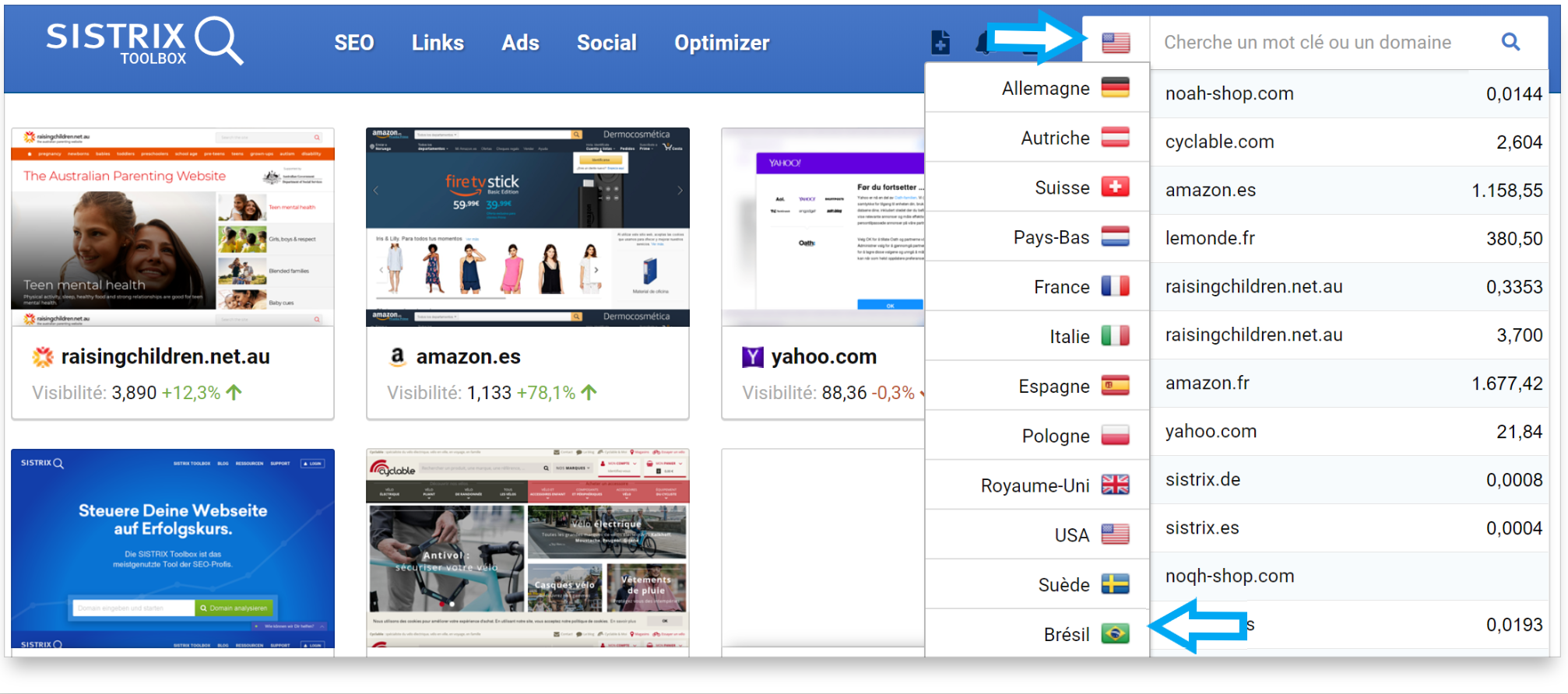
Task: Select lemonde.fr suggestion
Action: pyautogui.click(x=1349, y=239)
